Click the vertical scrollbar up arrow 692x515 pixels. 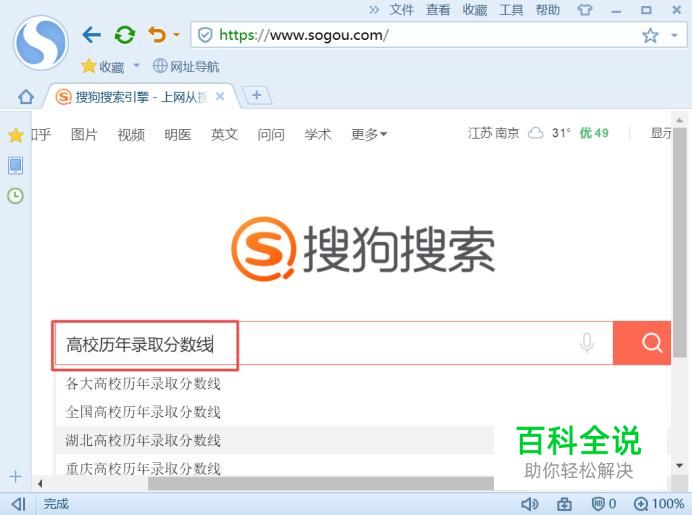(x=680, y=120)
